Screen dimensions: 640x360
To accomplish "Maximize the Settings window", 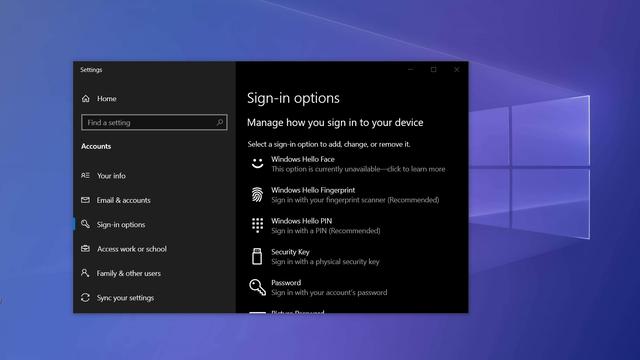I will coord(433,70).
